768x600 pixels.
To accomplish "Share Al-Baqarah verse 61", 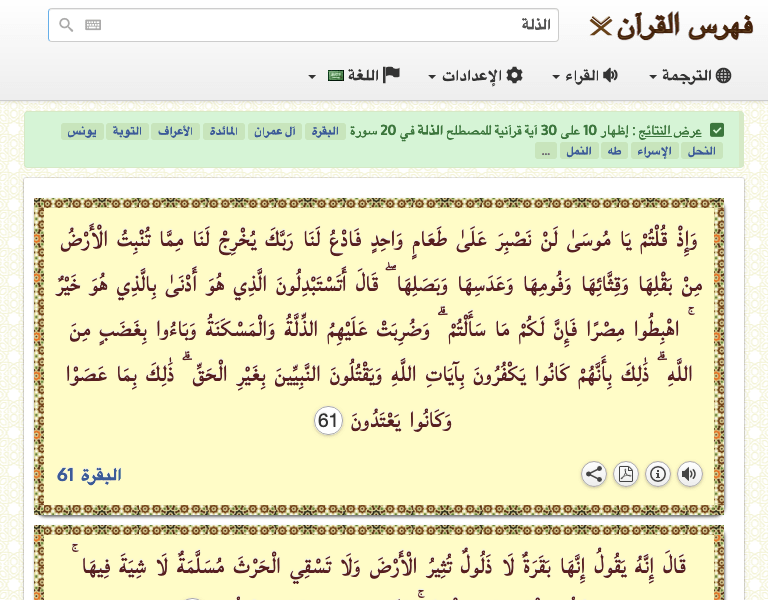I will 594,474.
